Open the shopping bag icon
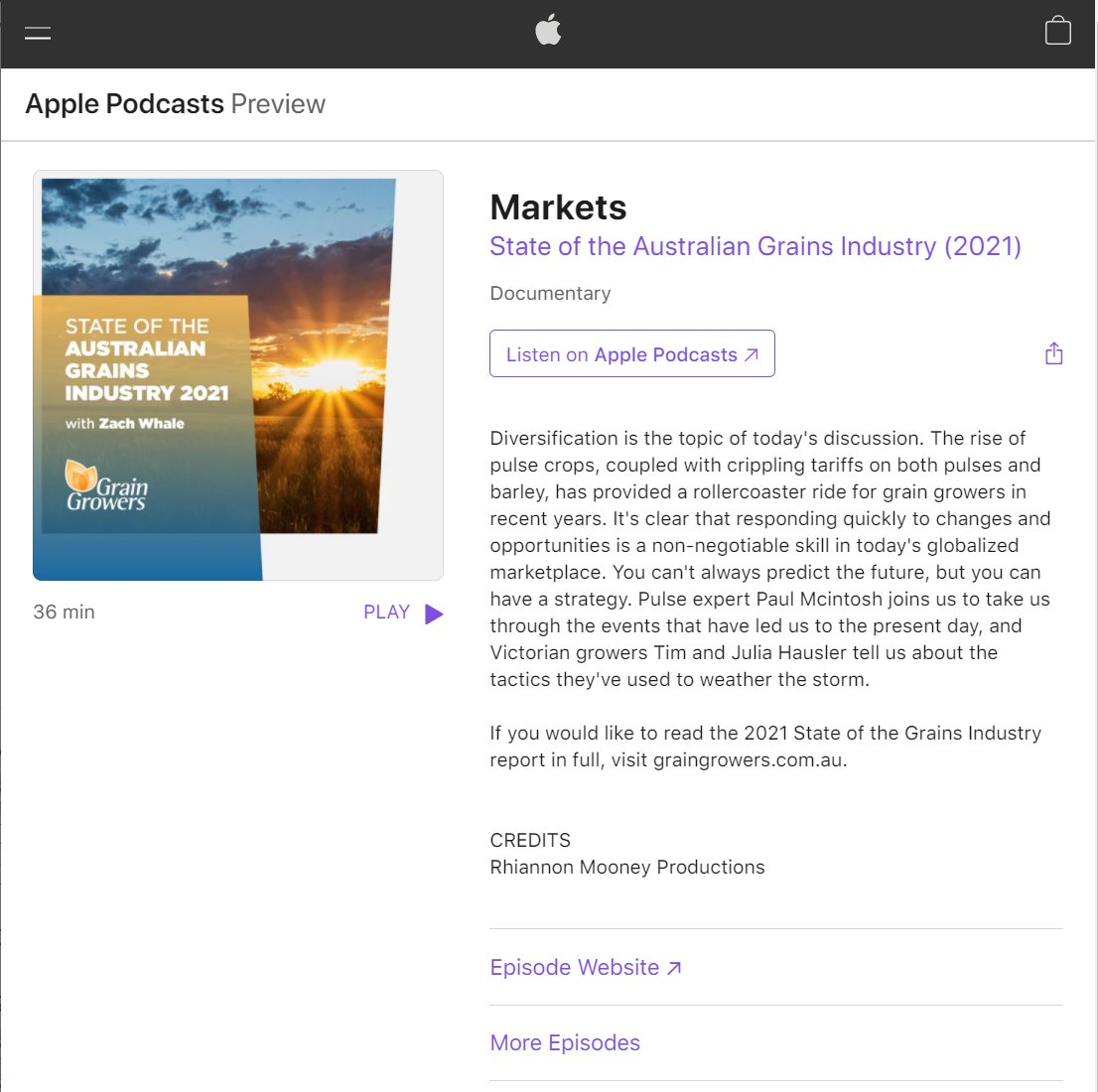Image resolution: width=1098 pixels, height=1092 pixels. 1057,31
